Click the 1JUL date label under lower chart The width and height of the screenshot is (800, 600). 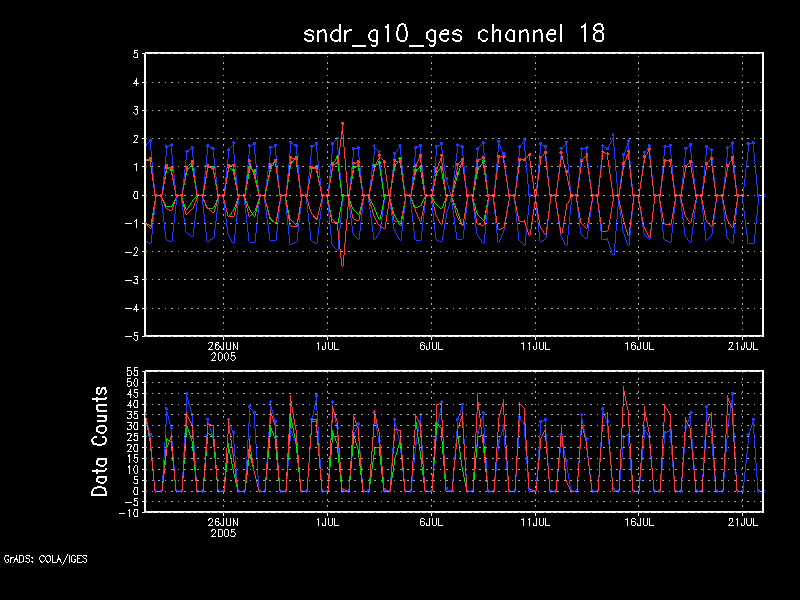[326, 522]
